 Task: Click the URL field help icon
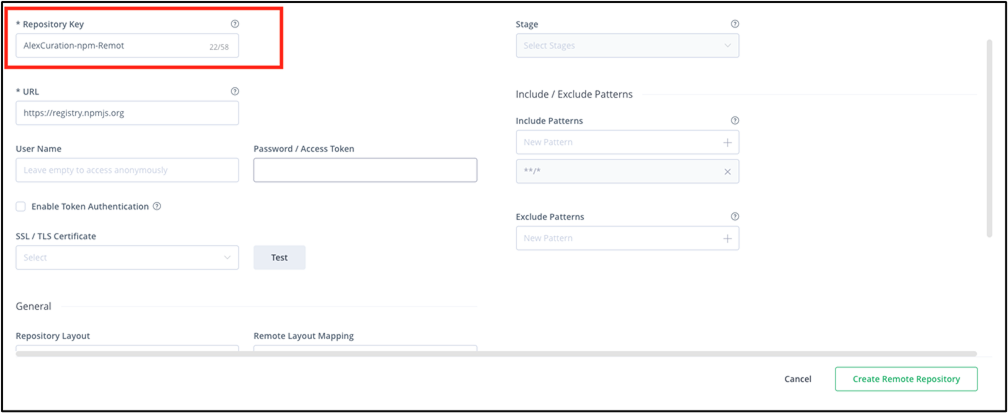[x=235, y=91]
